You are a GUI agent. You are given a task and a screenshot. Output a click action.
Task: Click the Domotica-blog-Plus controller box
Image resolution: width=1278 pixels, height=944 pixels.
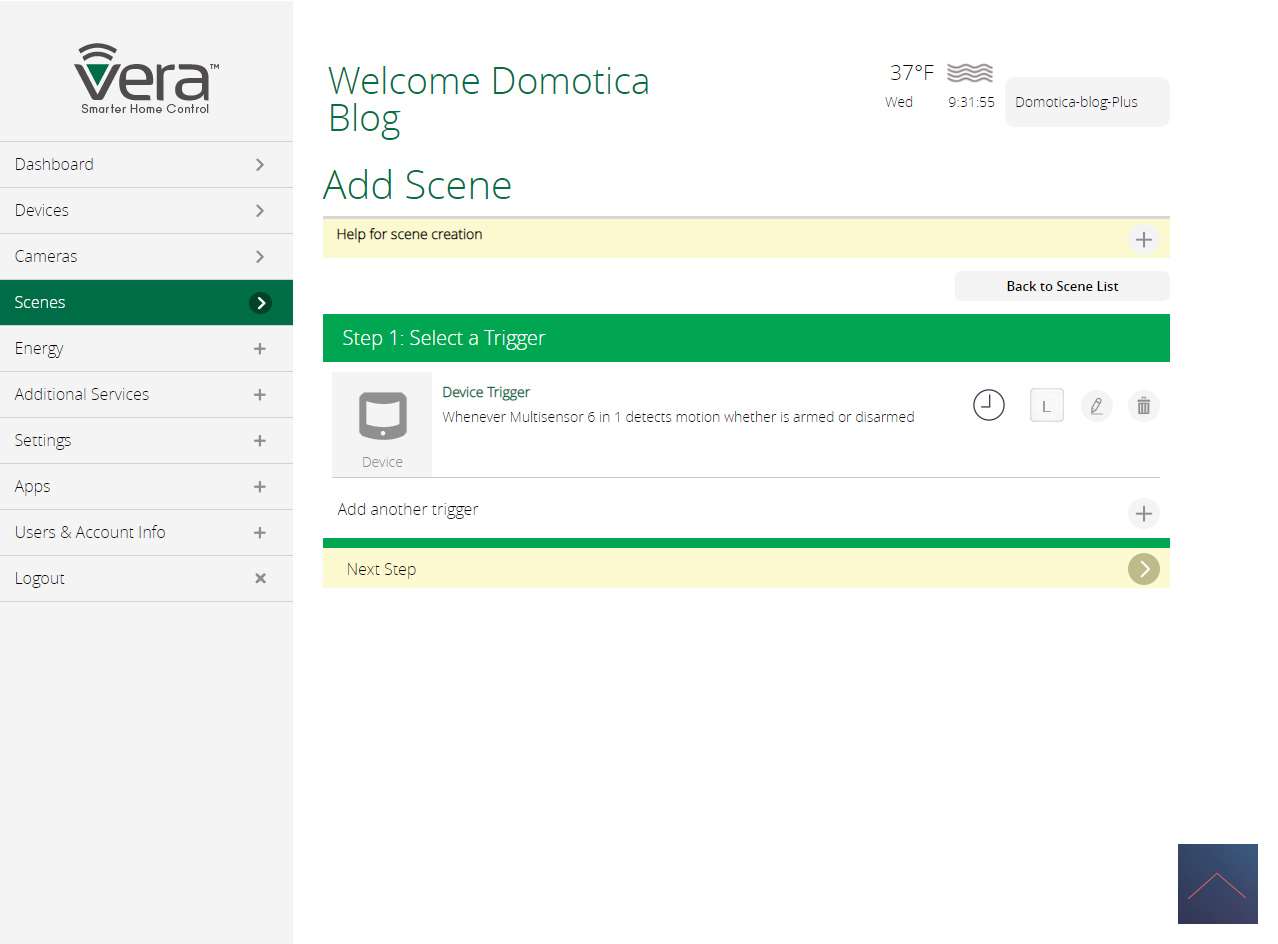1086,102
